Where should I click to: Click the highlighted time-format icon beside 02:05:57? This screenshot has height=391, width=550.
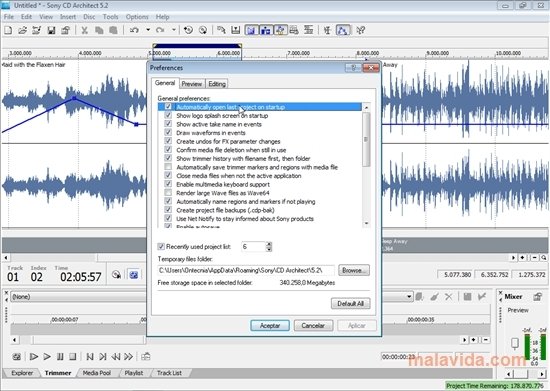[134, 275]
